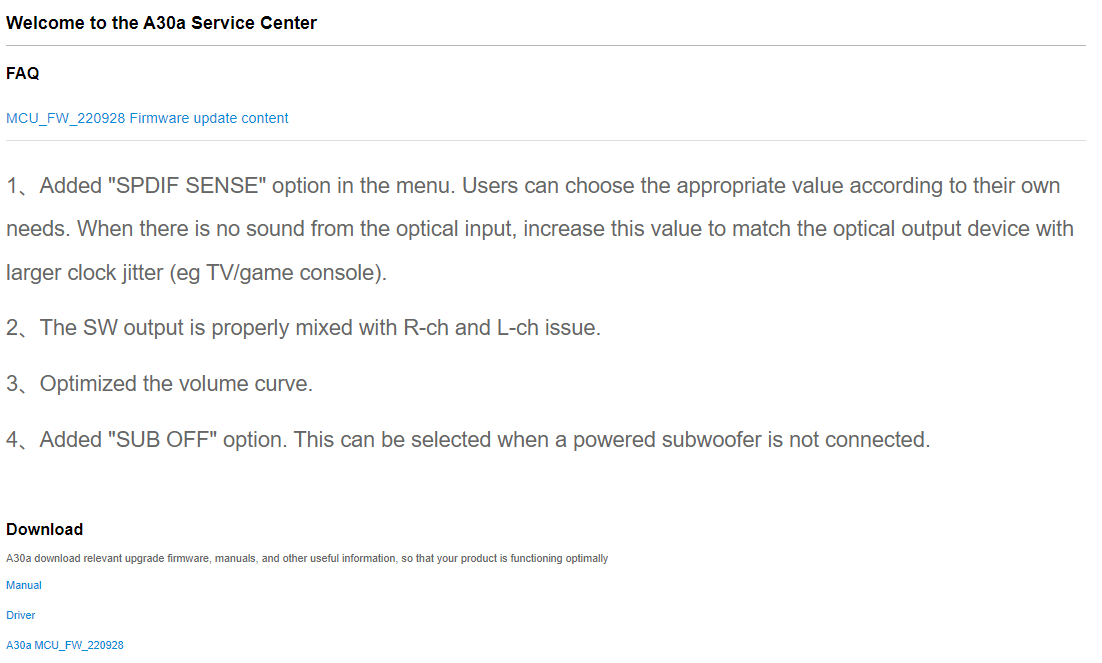This screenshot has height=663, width=1102.
Task: Click the Welcome to the A30a Service Center heading
Action: (x=162, y=23)
